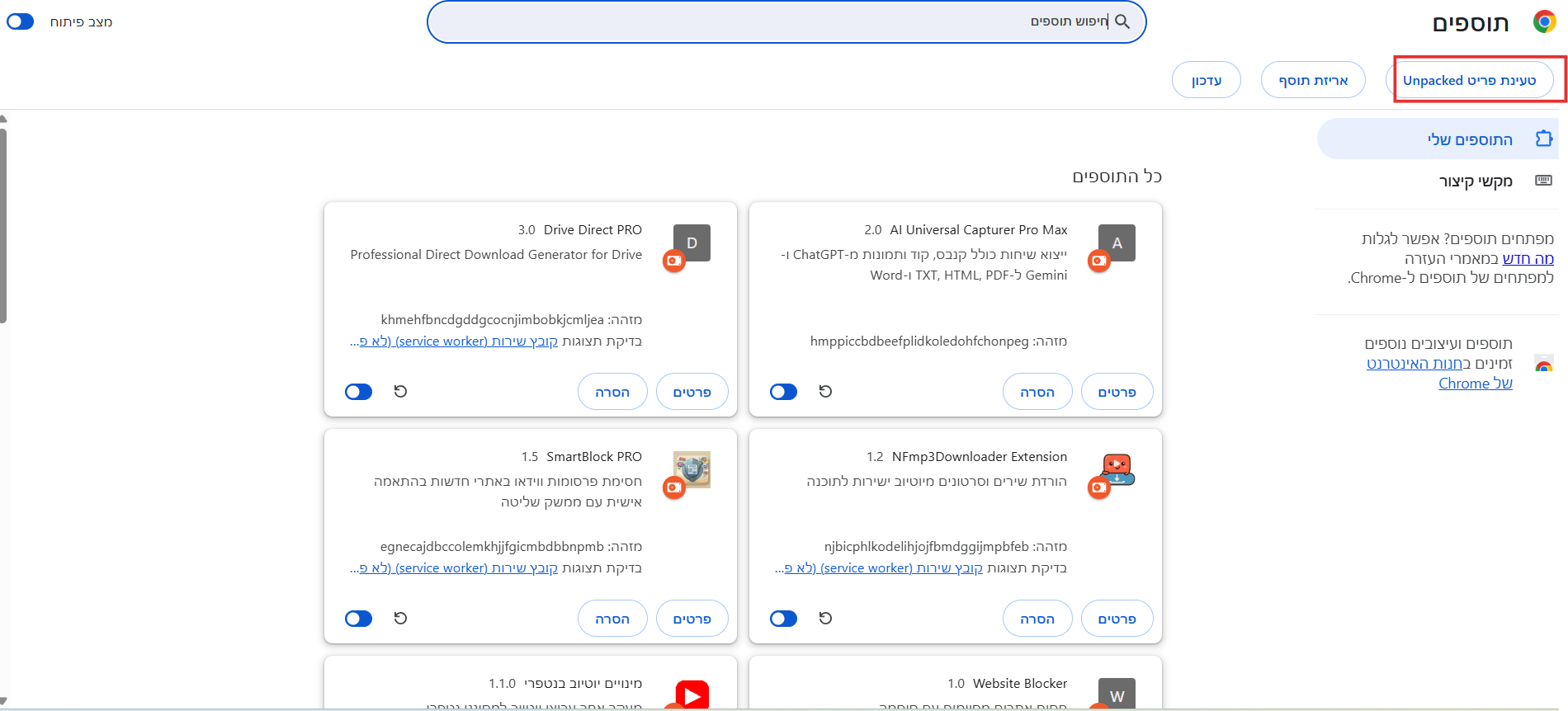The height and width of the screenshot is (711, 1568).
Task: Open פרטים for SmartBlock PRO
Action: [x=692, y=619]
